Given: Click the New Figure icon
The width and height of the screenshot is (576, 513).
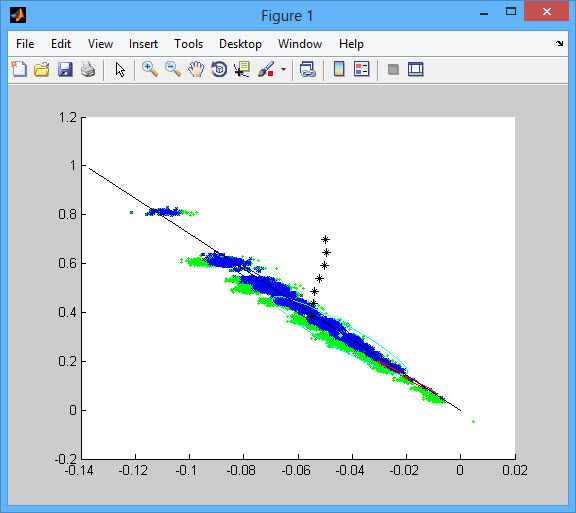Looking at the screenshot, I should (19, 69).
